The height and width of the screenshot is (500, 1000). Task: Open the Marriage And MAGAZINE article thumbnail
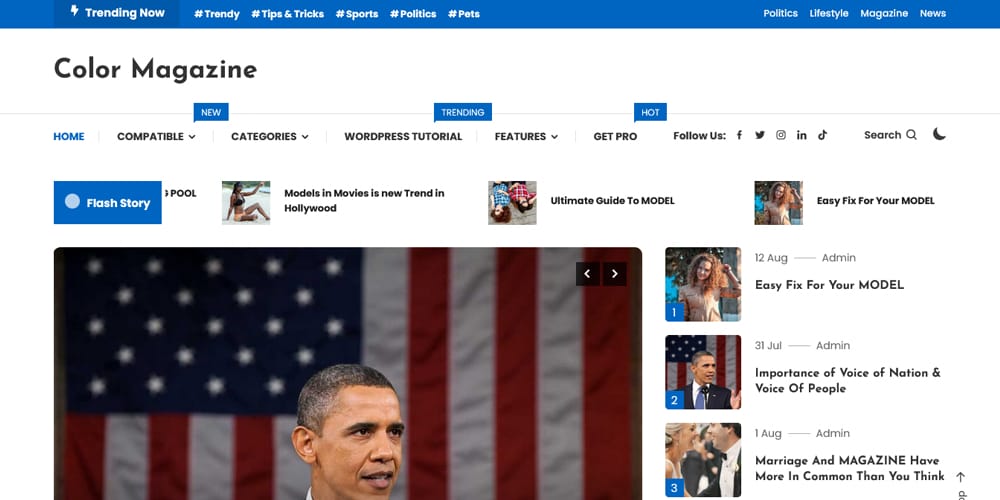coord(703,460)
